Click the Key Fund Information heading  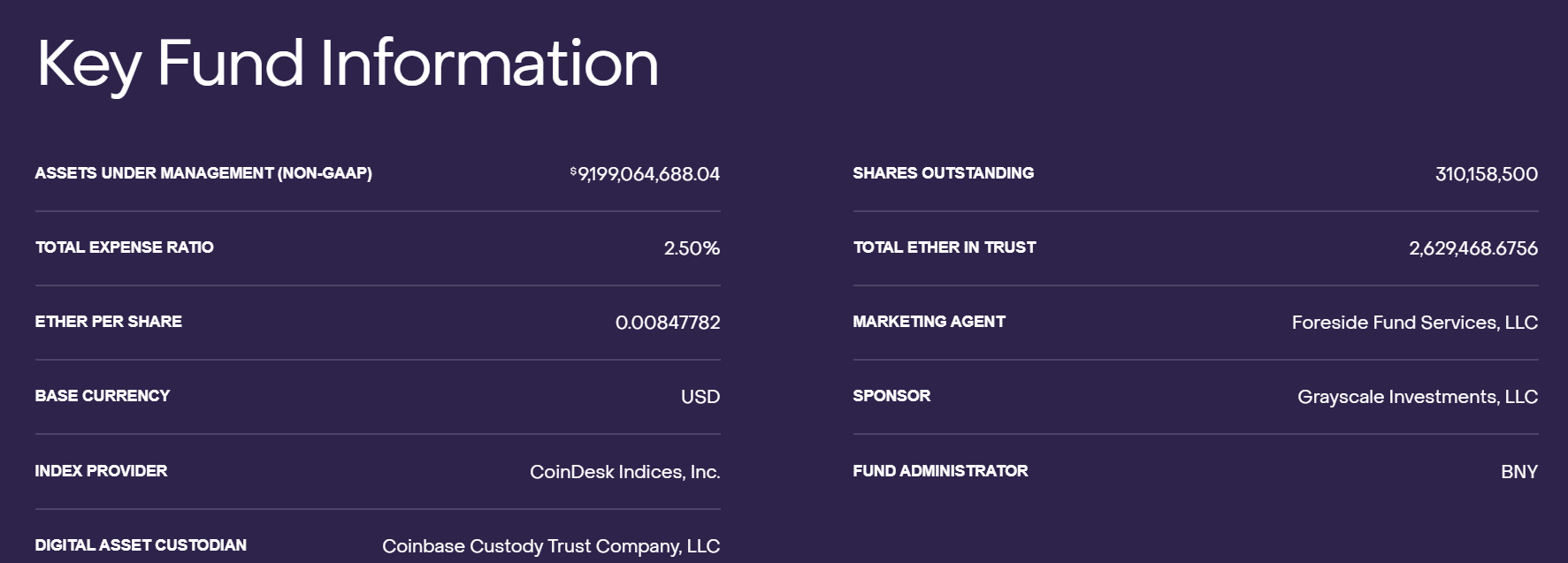point(348,64)
